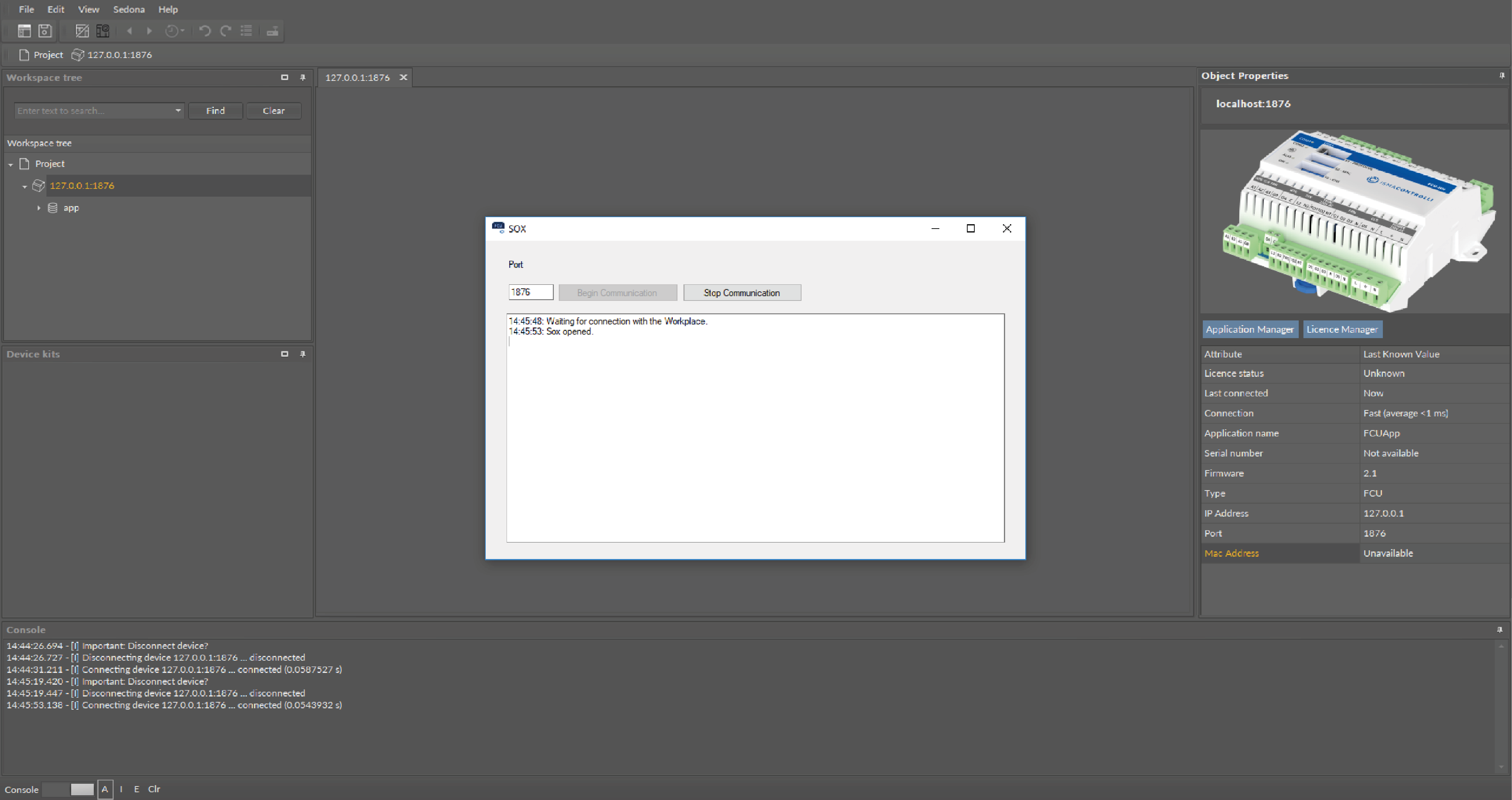This screenshot has width=1512, height=800.
Task: Click the console vertical scrollbar
Action: 1501,705
